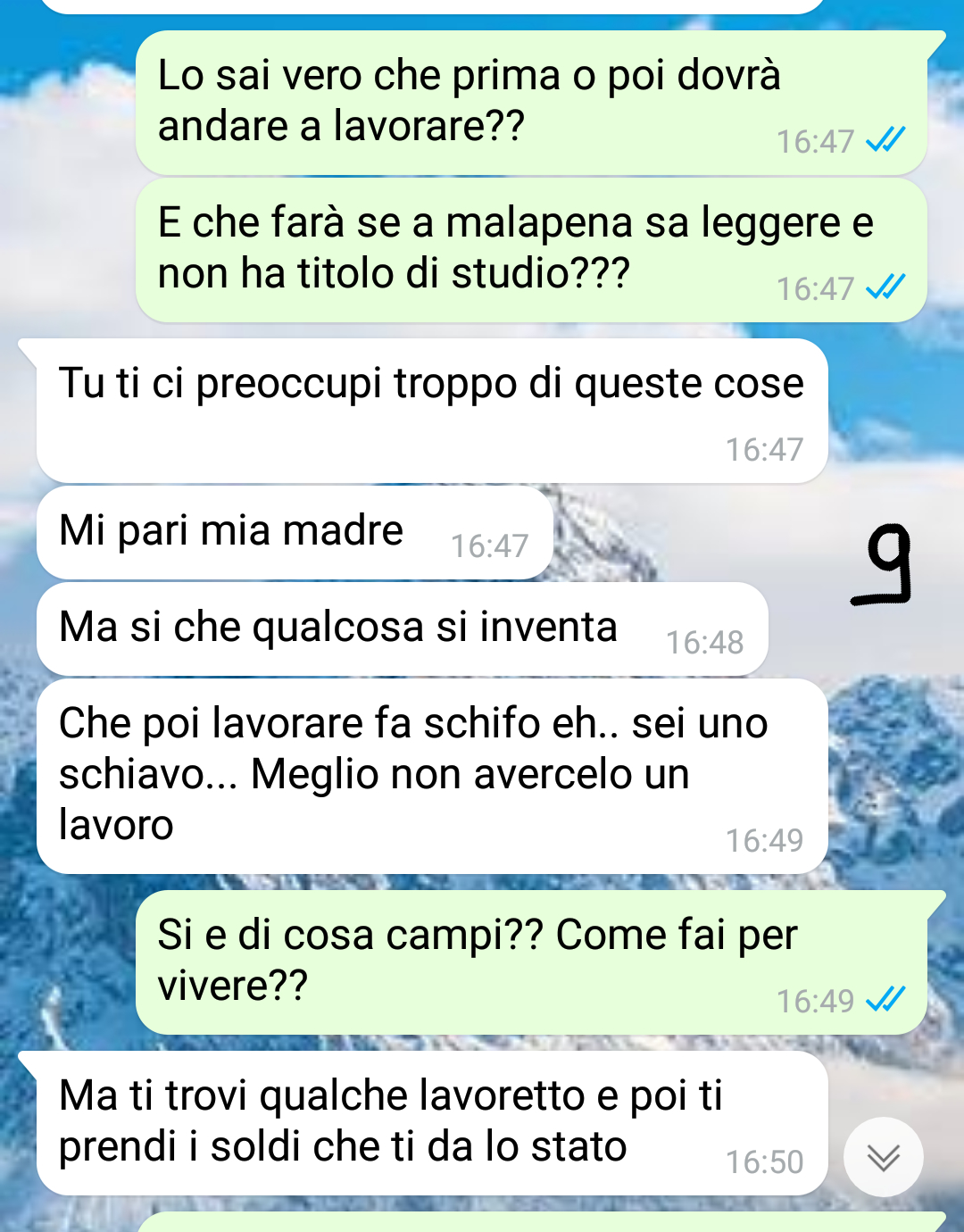Select the message 'Lo sai vero che prima o poi'
The image size is (964, 1232).
coord(531,103)
